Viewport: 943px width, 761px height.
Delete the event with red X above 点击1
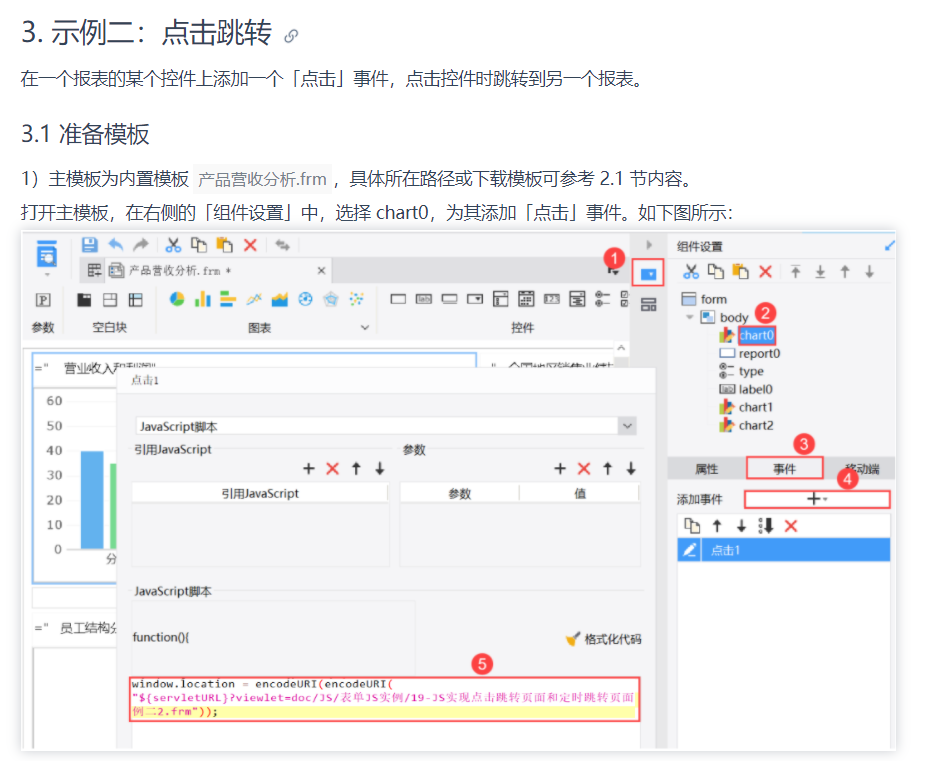(x=791, y=526)
